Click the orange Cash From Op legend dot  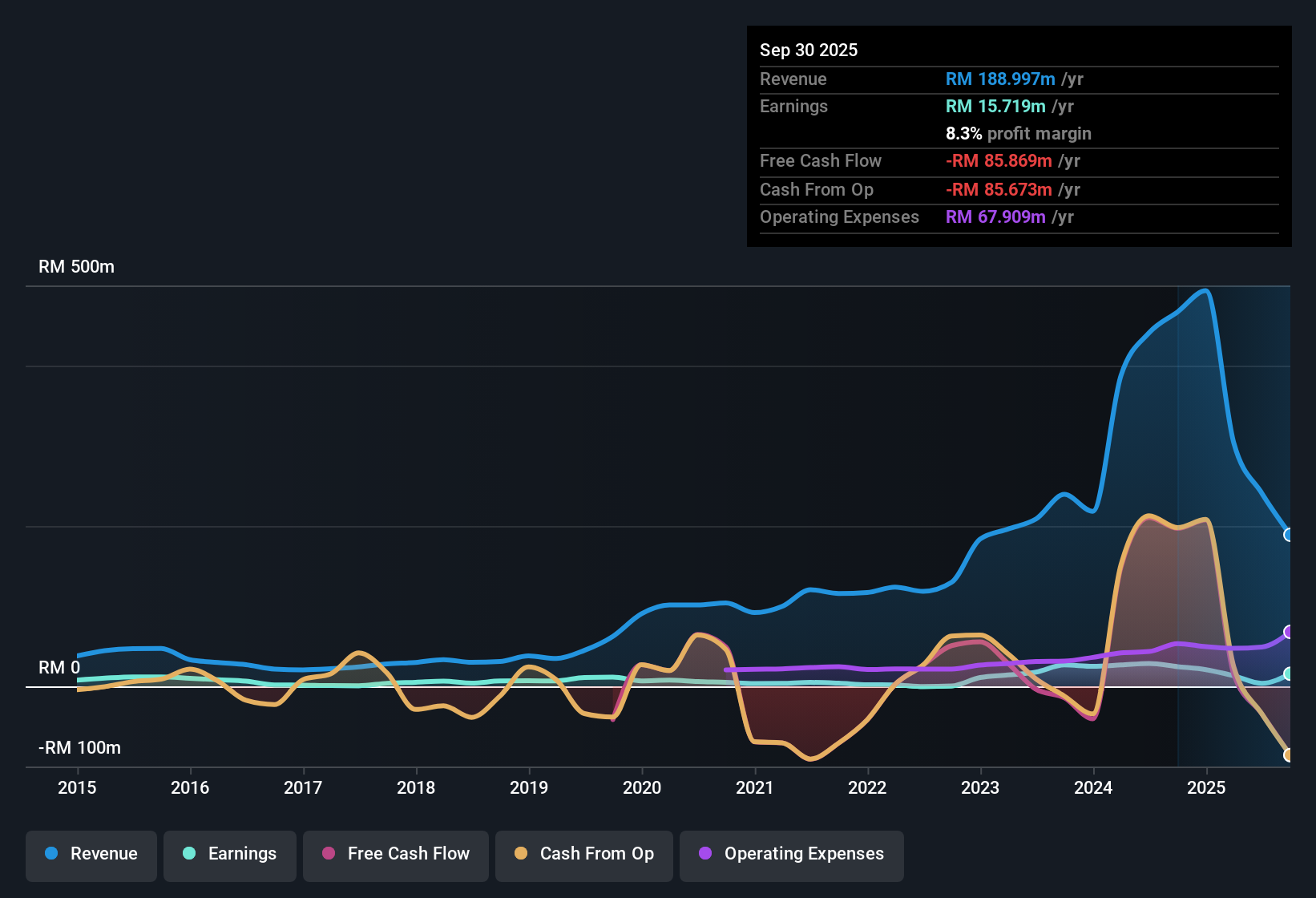pyautogui.click(x=520, y=854)
